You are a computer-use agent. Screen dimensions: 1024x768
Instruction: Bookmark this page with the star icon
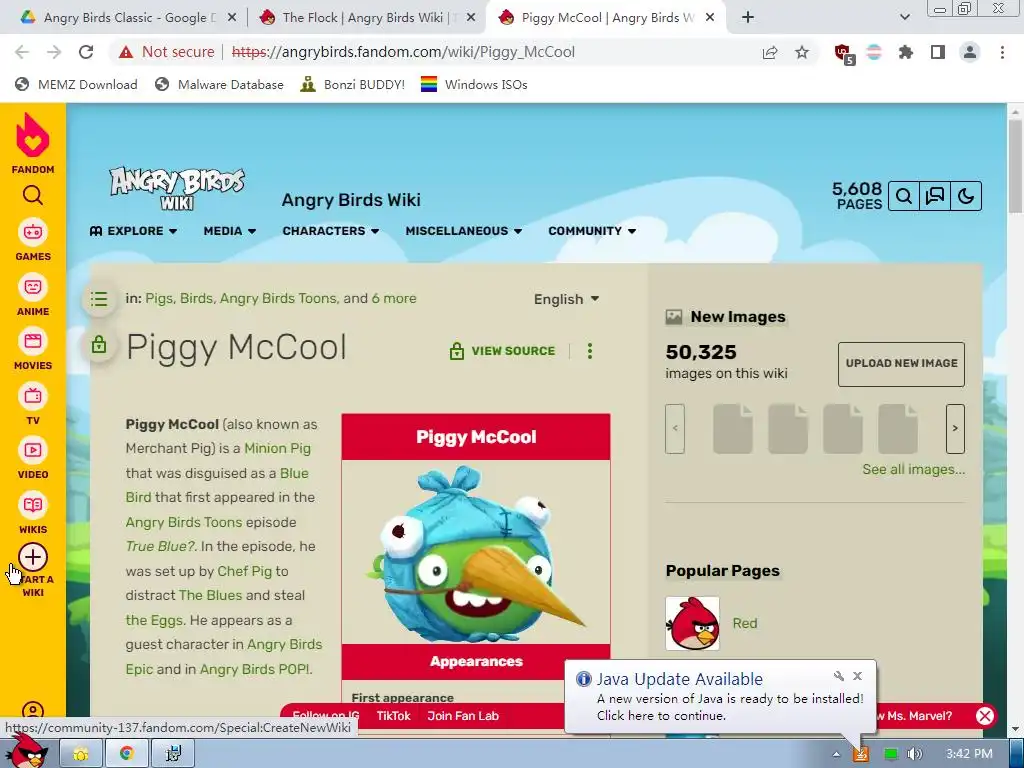point(802,52)
